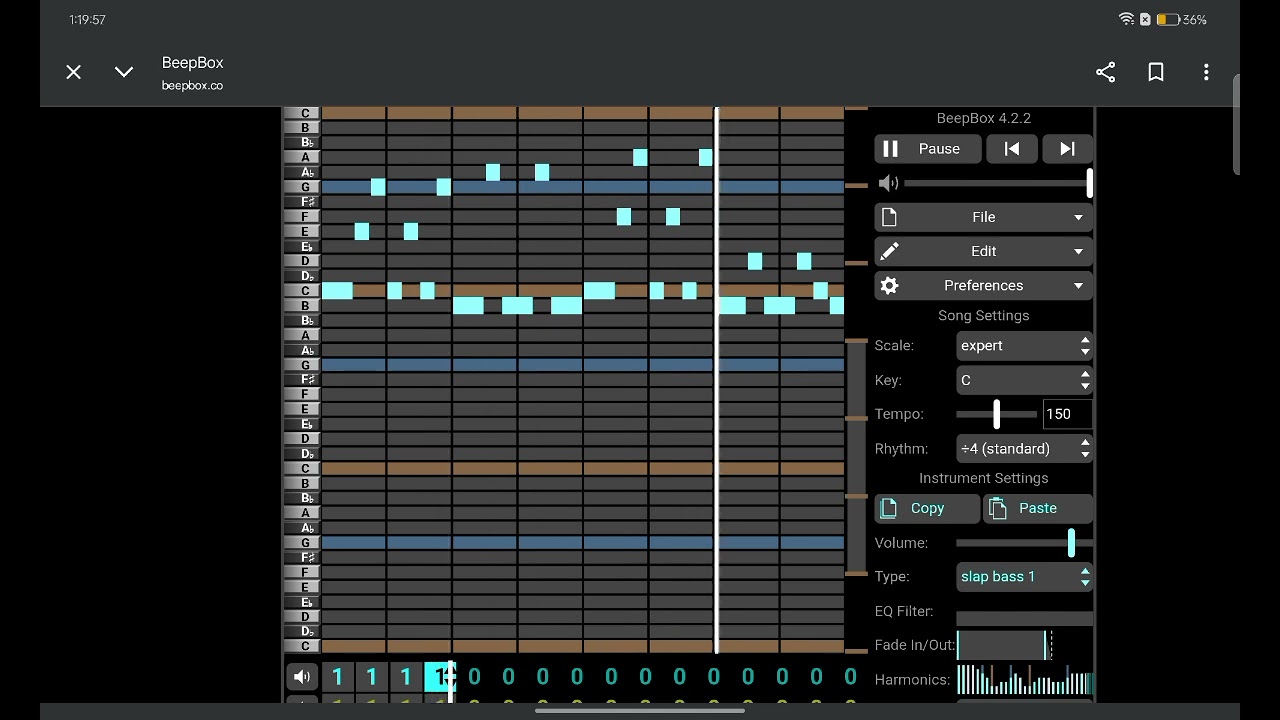Select channel 1 pattern box for bar 3
The width and height of the screenshot is (1280, 720).
406,677
